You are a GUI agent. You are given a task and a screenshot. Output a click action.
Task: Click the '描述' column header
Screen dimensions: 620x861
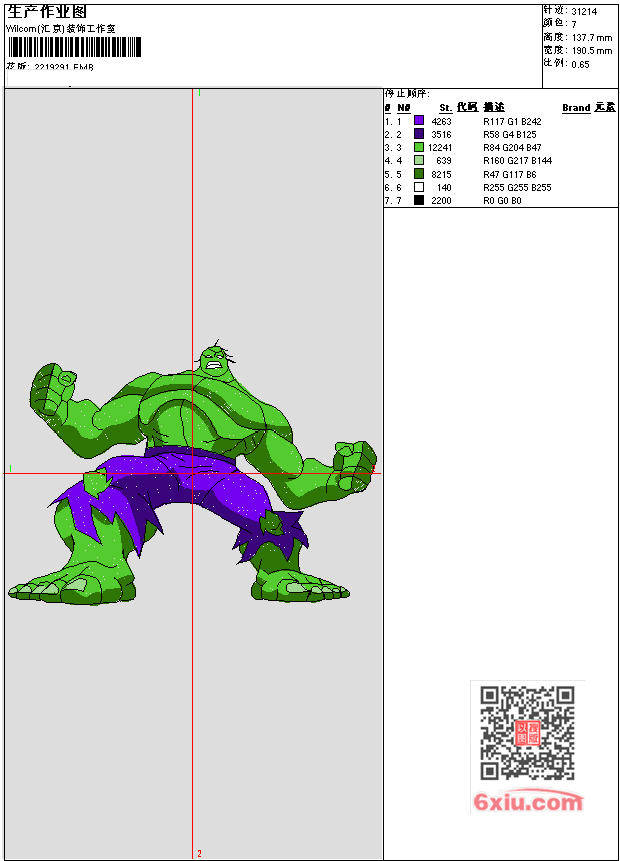point(494,107)
